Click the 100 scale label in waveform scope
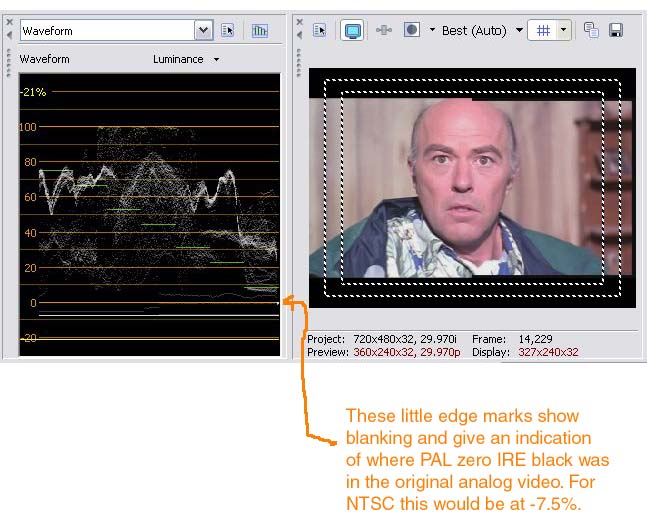647x520 pixels. tap(28, 127)
